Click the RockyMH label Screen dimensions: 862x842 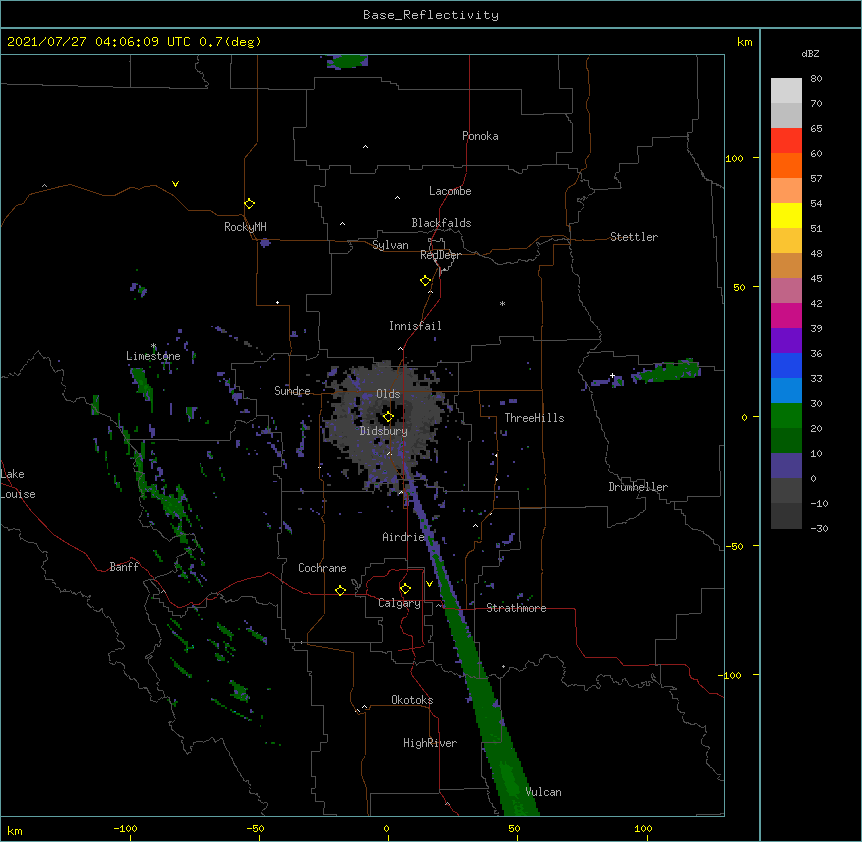pyautogui.click(x=245, y=227)
